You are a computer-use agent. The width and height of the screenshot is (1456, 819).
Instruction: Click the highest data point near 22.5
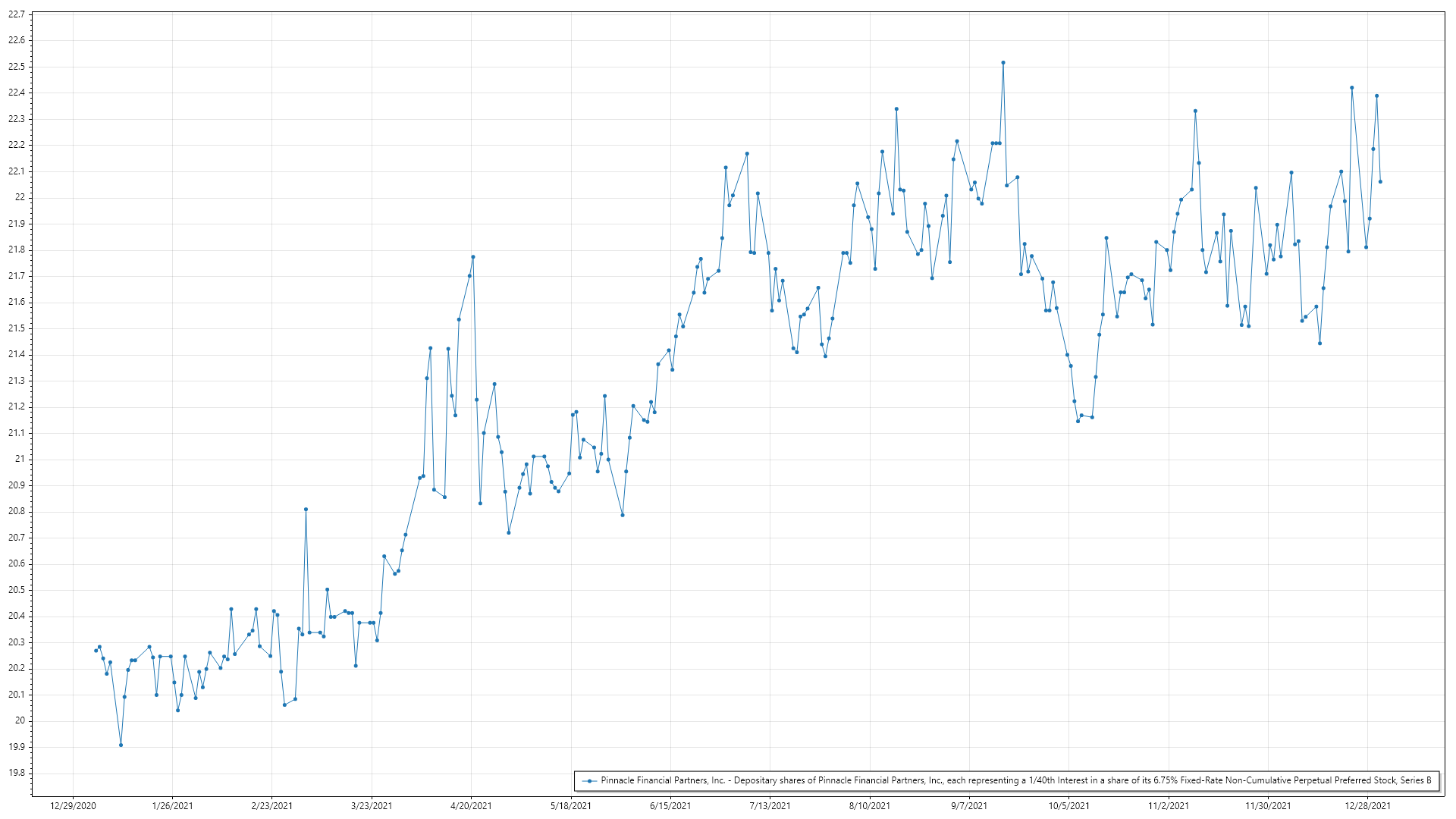(x=1003, y=63)
